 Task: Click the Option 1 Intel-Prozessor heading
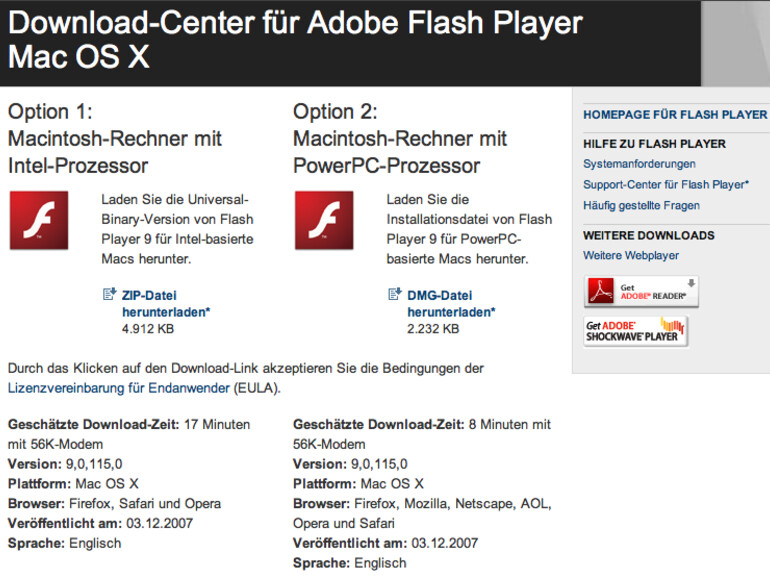point(114,138)
